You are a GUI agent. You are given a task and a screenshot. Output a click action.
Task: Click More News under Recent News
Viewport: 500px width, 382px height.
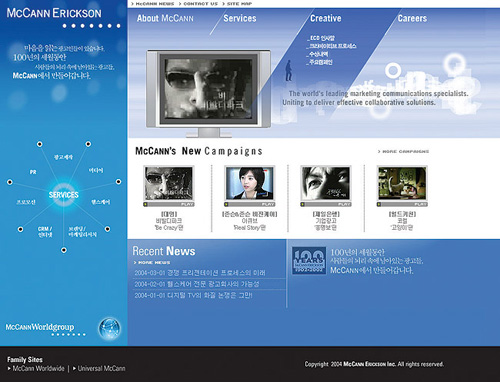pyautogui.click(x=152, y=263)
